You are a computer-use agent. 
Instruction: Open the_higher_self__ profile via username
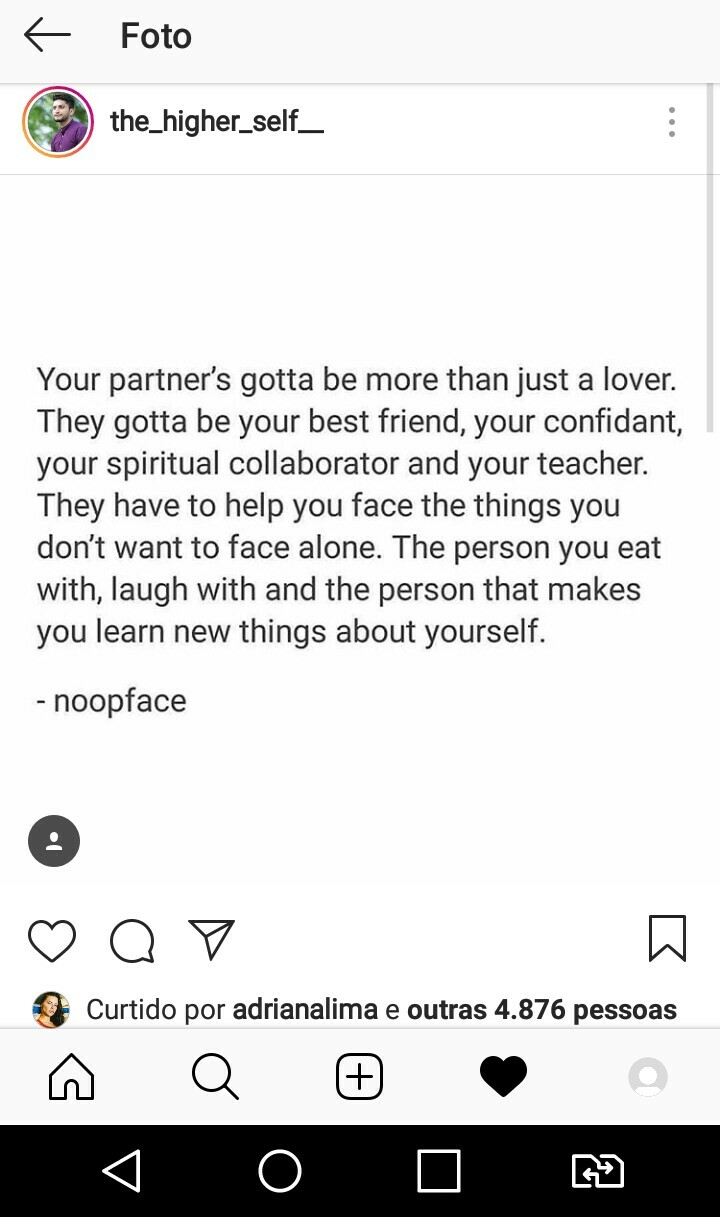point(217,122)
